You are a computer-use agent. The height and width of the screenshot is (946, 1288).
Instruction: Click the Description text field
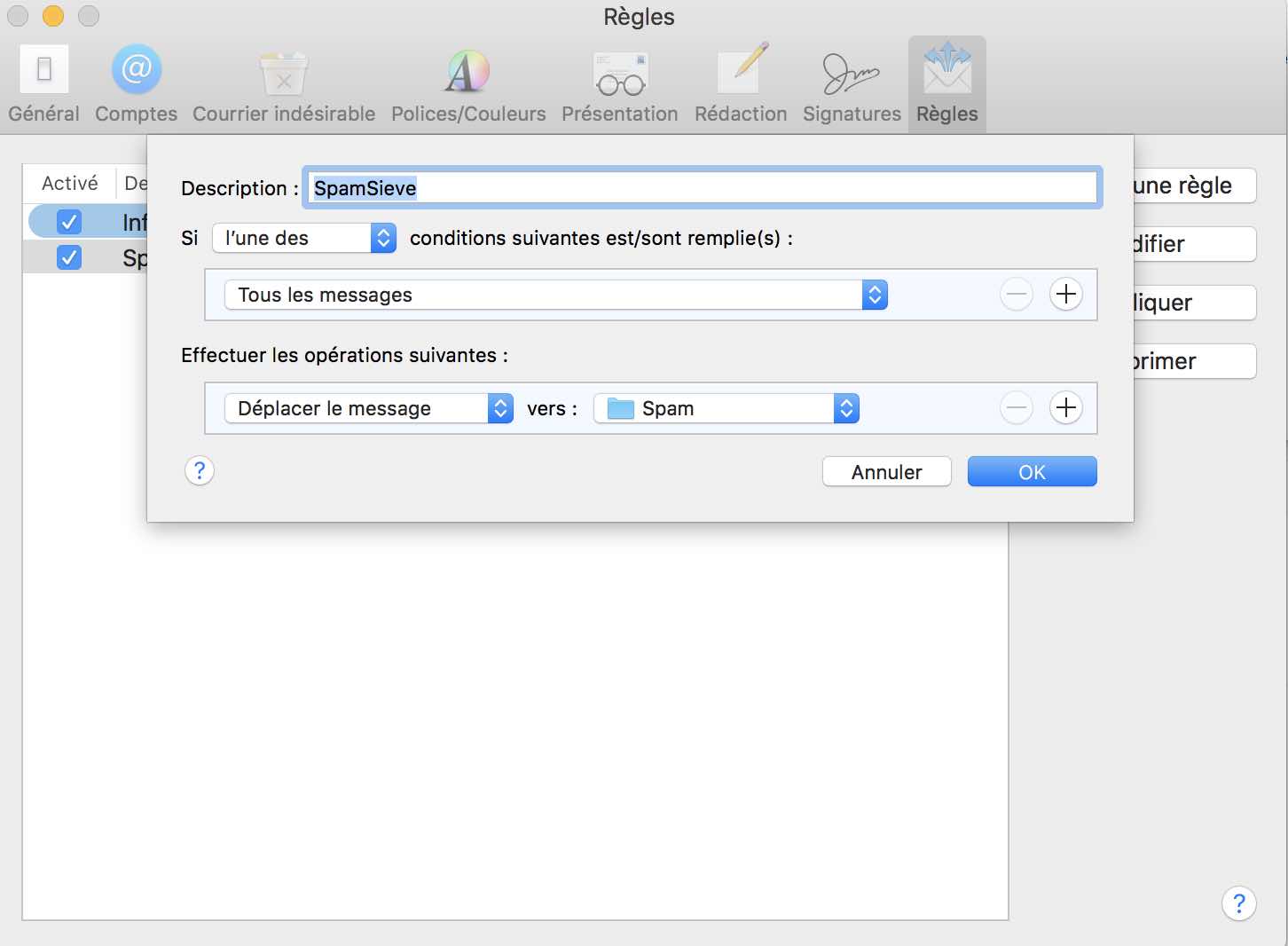tap(703, 188)
